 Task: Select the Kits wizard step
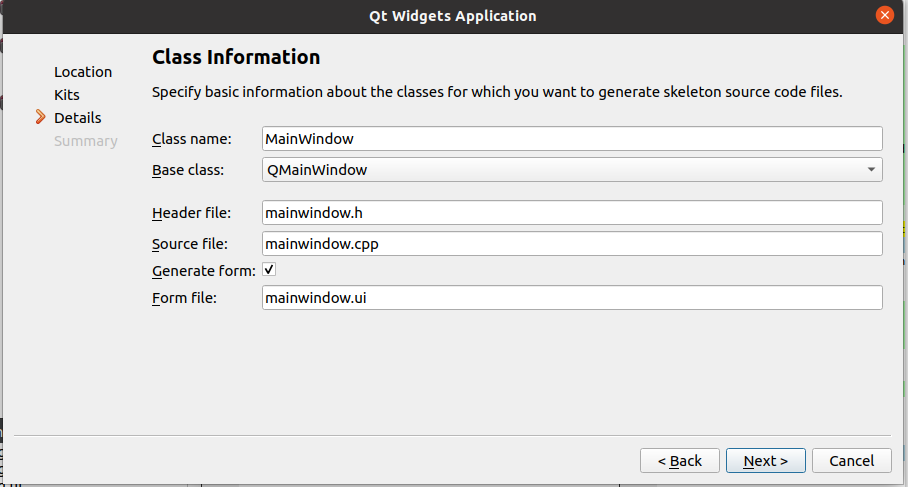[x=67, y=95]
